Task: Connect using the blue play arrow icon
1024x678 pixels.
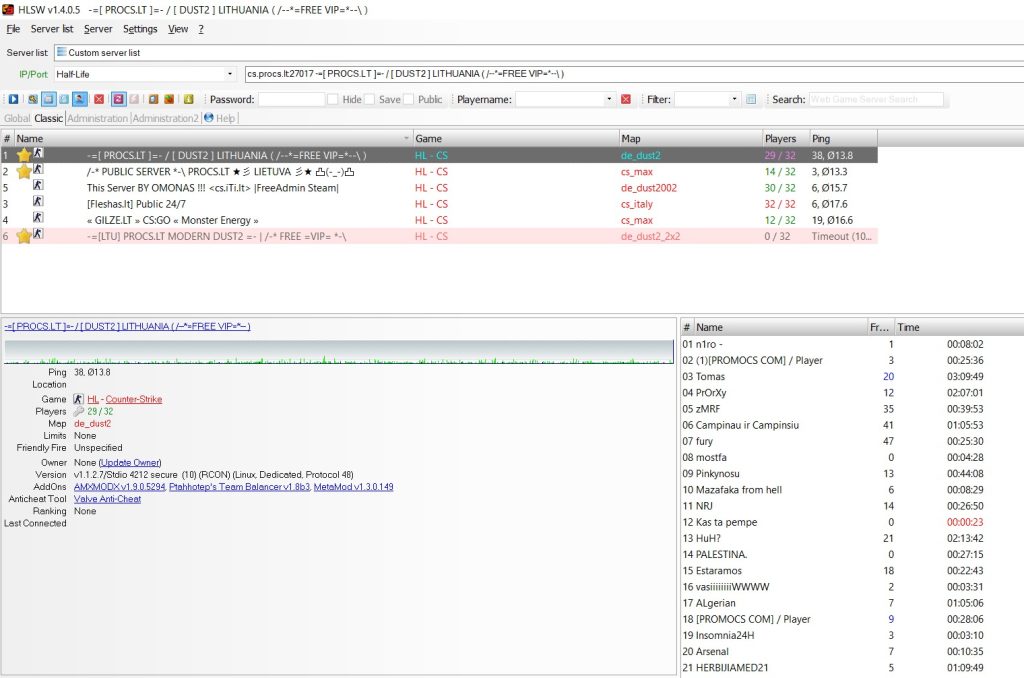Action: tap(14, 99)
